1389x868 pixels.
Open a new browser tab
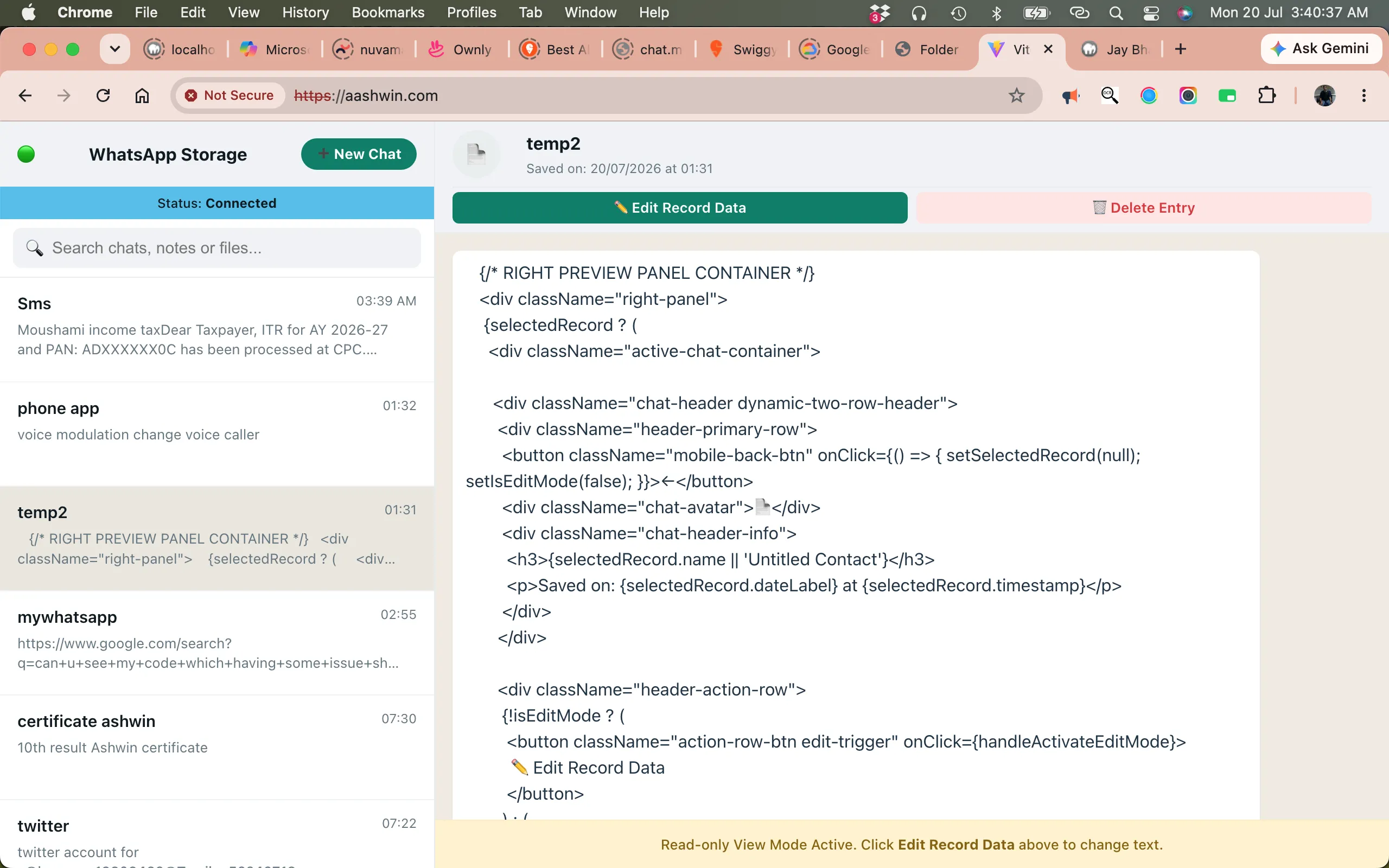point(1180,49)
